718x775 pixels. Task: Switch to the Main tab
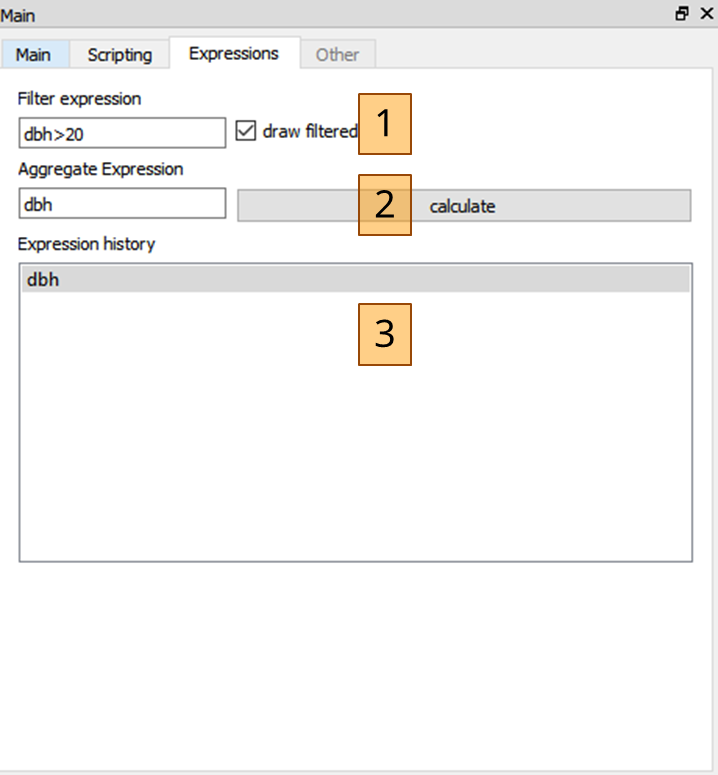(x=33, y=54)
